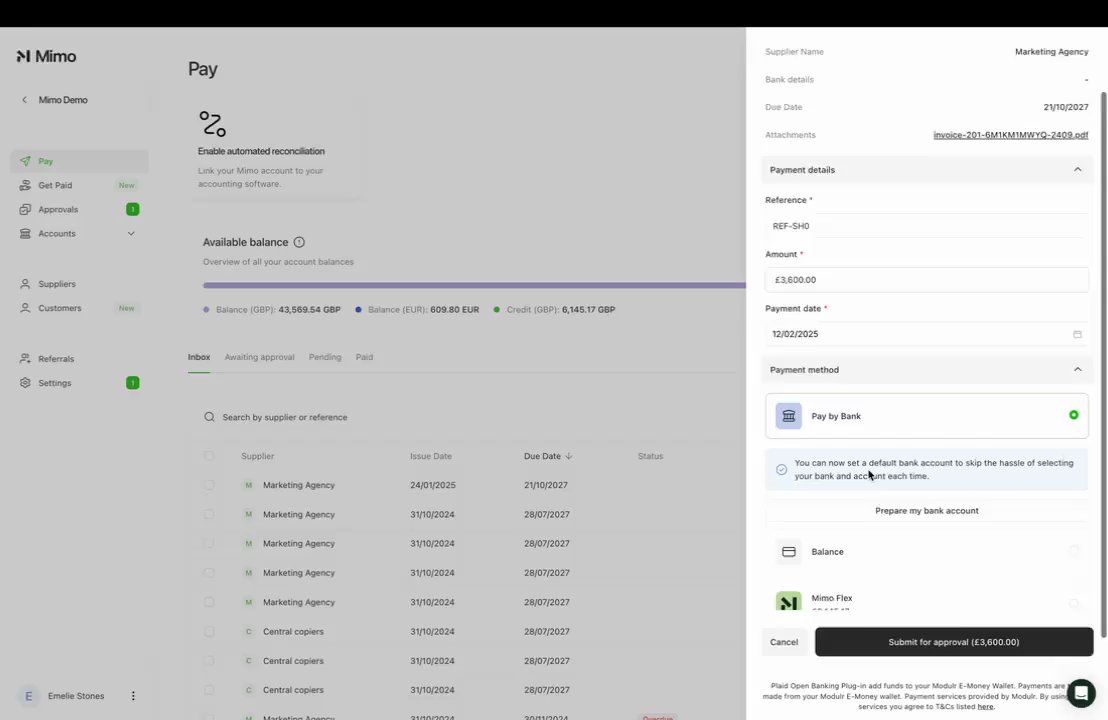The height and width of the screenshot is (720, 1108).
Task: Click the Mimo logo
Action: tap(46, 57)
